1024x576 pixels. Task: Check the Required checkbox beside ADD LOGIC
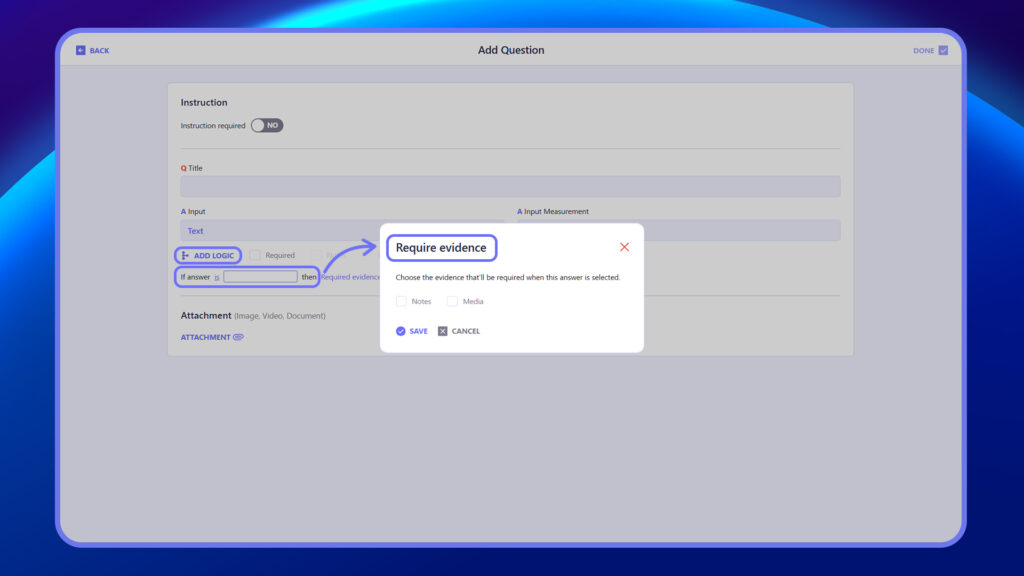255,255
